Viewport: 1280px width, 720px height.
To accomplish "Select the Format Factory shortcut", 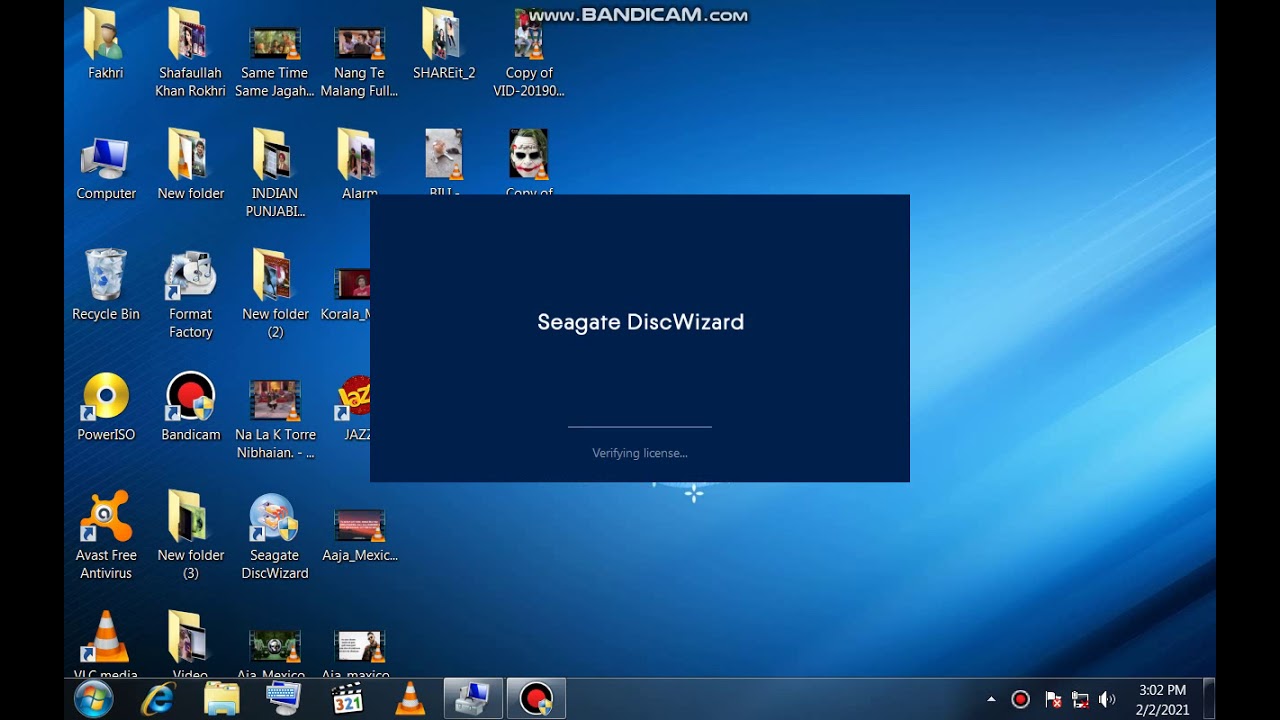I will pos(190,295).
